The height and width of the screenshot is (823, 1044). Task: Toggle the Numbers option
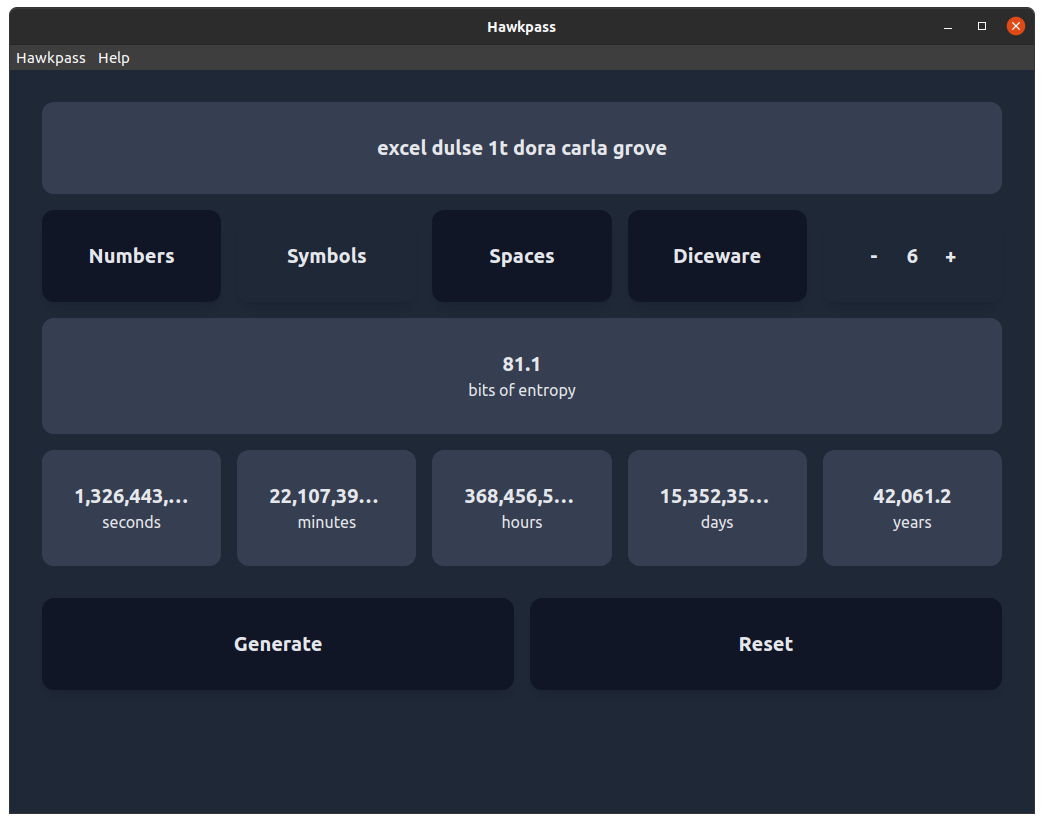[x=131, y=256]
